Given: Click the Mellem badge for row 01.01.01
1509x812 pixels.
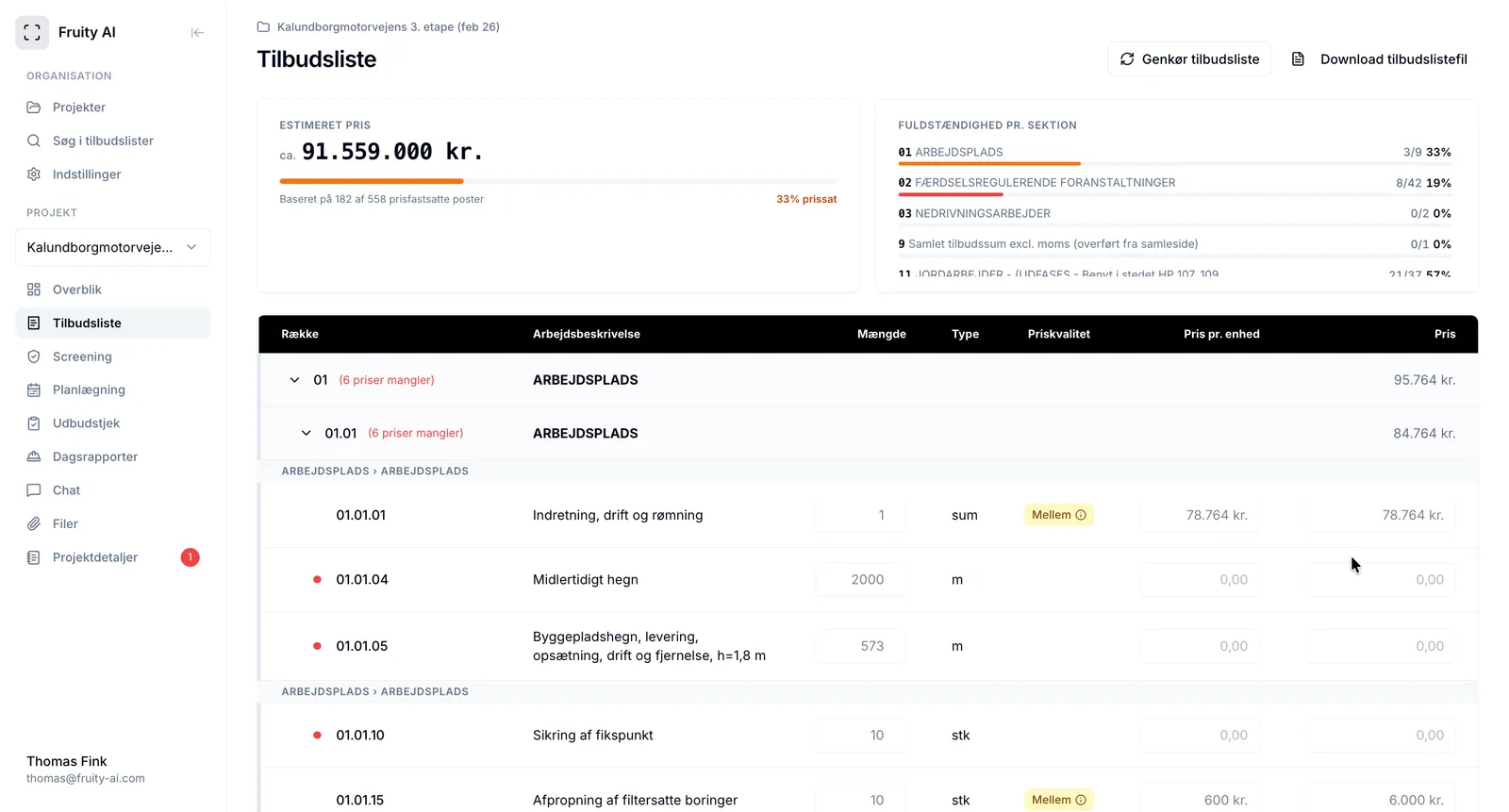Looking at the screenshot, I should [1059, 515].
